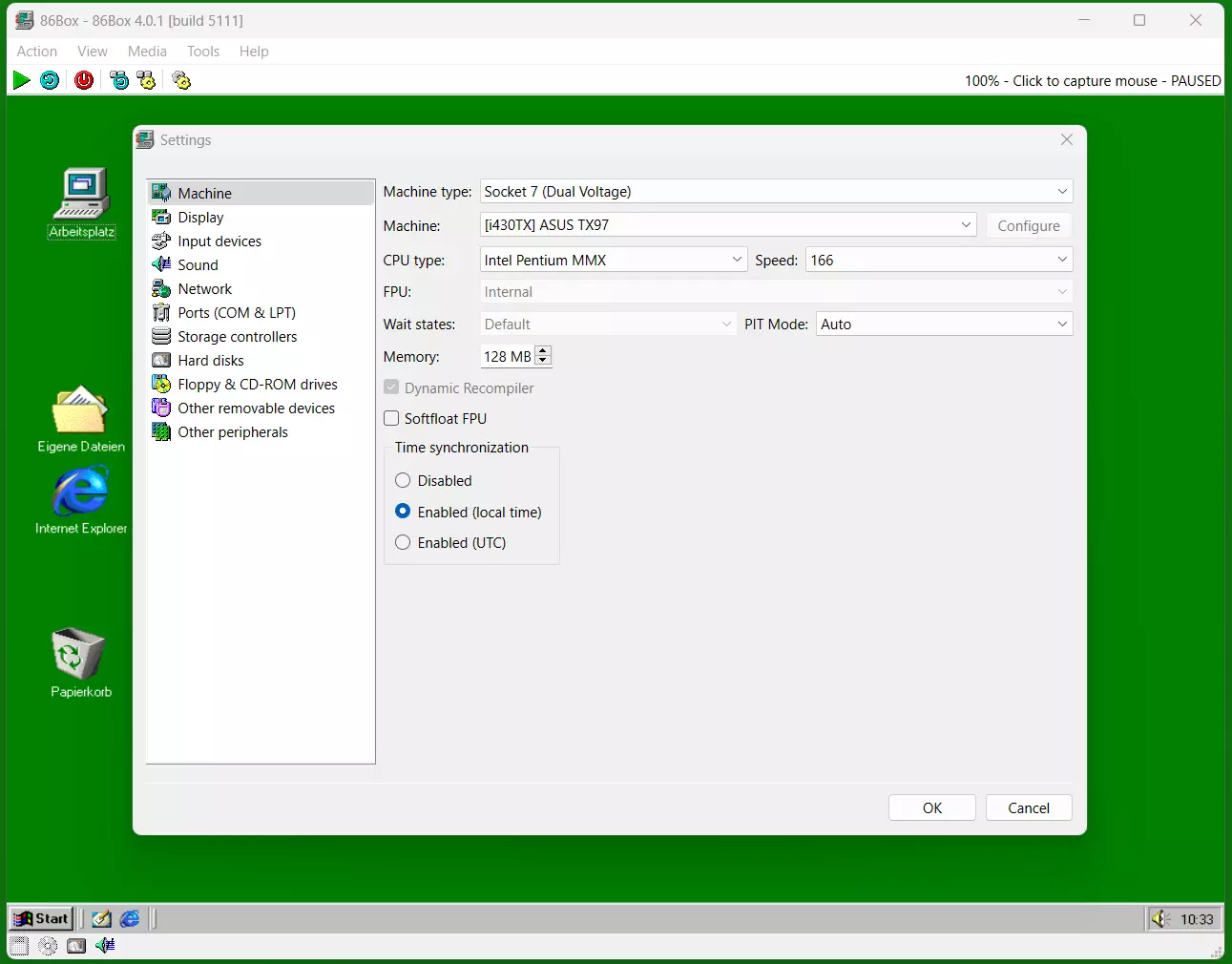Click the Papierkorb recycle bin icon
The height and width of the screenshot is (964, 1232).
tap(81, 662)
